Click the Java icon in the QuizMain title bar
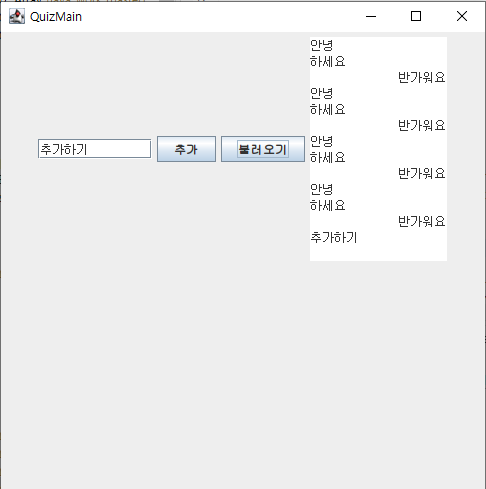This screenshot has height=489, width=486. pos(17,16)
